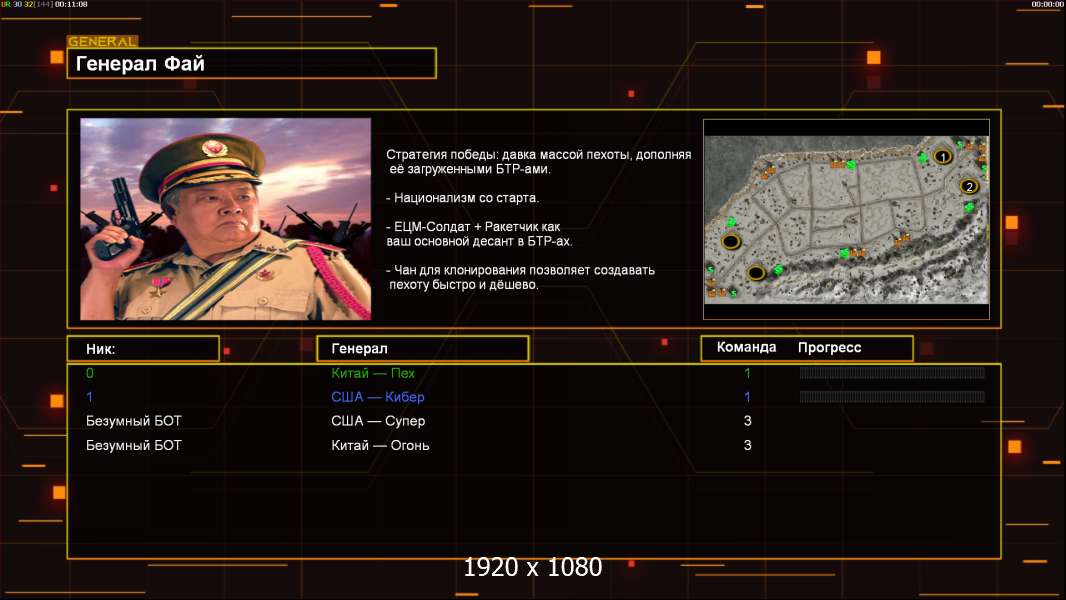Click green supply marker at minimap top center
Viewport: 1066px width, 600px height.
[x=851, y=165]
